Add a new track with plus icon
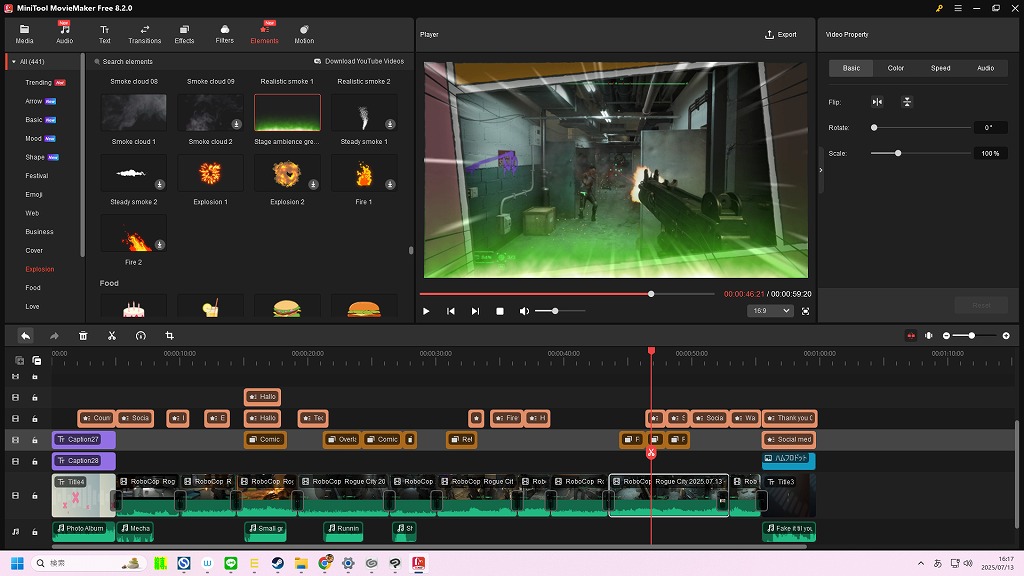1024x576 pixels. (x=19, y=360)
